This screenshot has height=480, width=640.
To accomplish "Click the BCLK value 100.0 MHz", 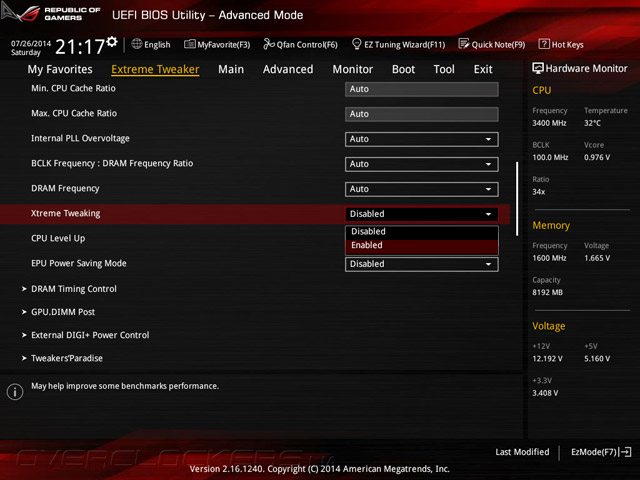I will point(550,157).
